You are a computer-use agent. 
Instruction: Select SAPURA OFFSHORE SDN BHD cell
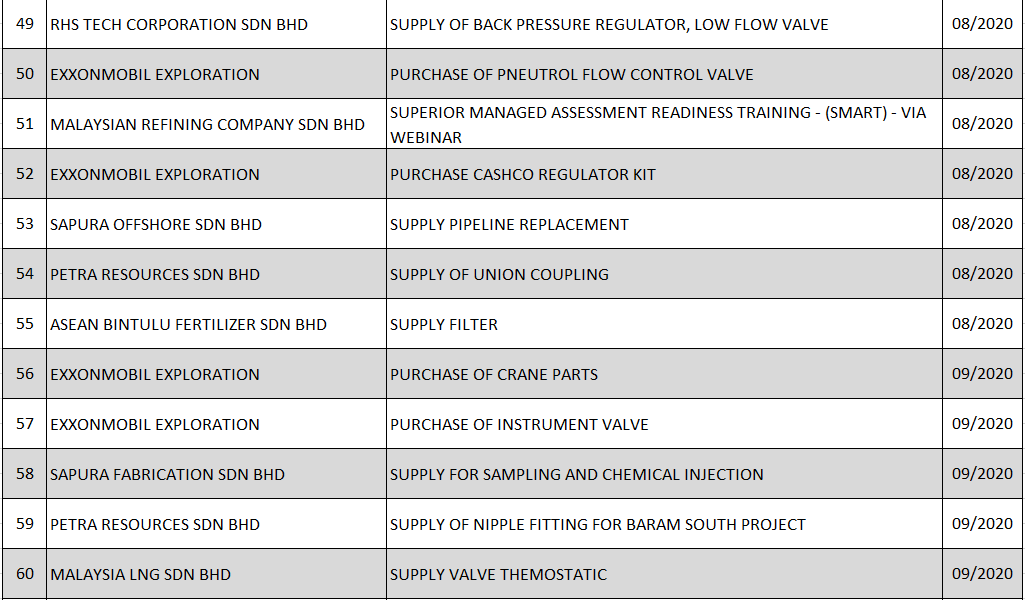coord(156,224)
